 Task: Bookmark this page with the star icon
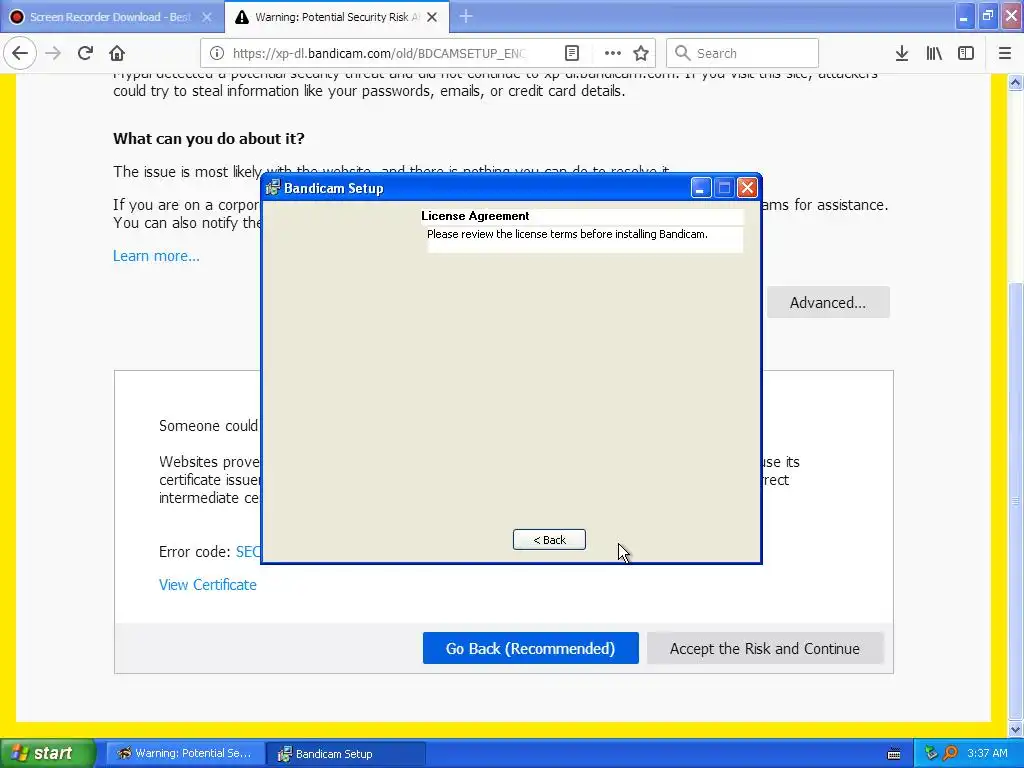tap(641, 53)
